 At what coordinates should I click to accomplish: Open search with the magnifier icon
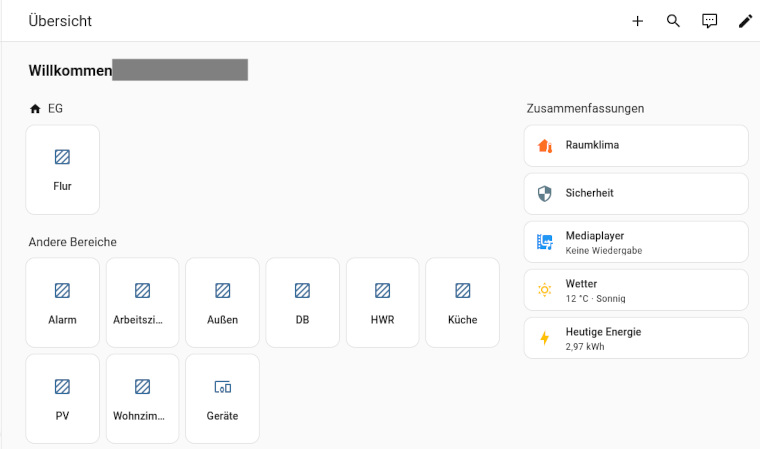(673, 21)
